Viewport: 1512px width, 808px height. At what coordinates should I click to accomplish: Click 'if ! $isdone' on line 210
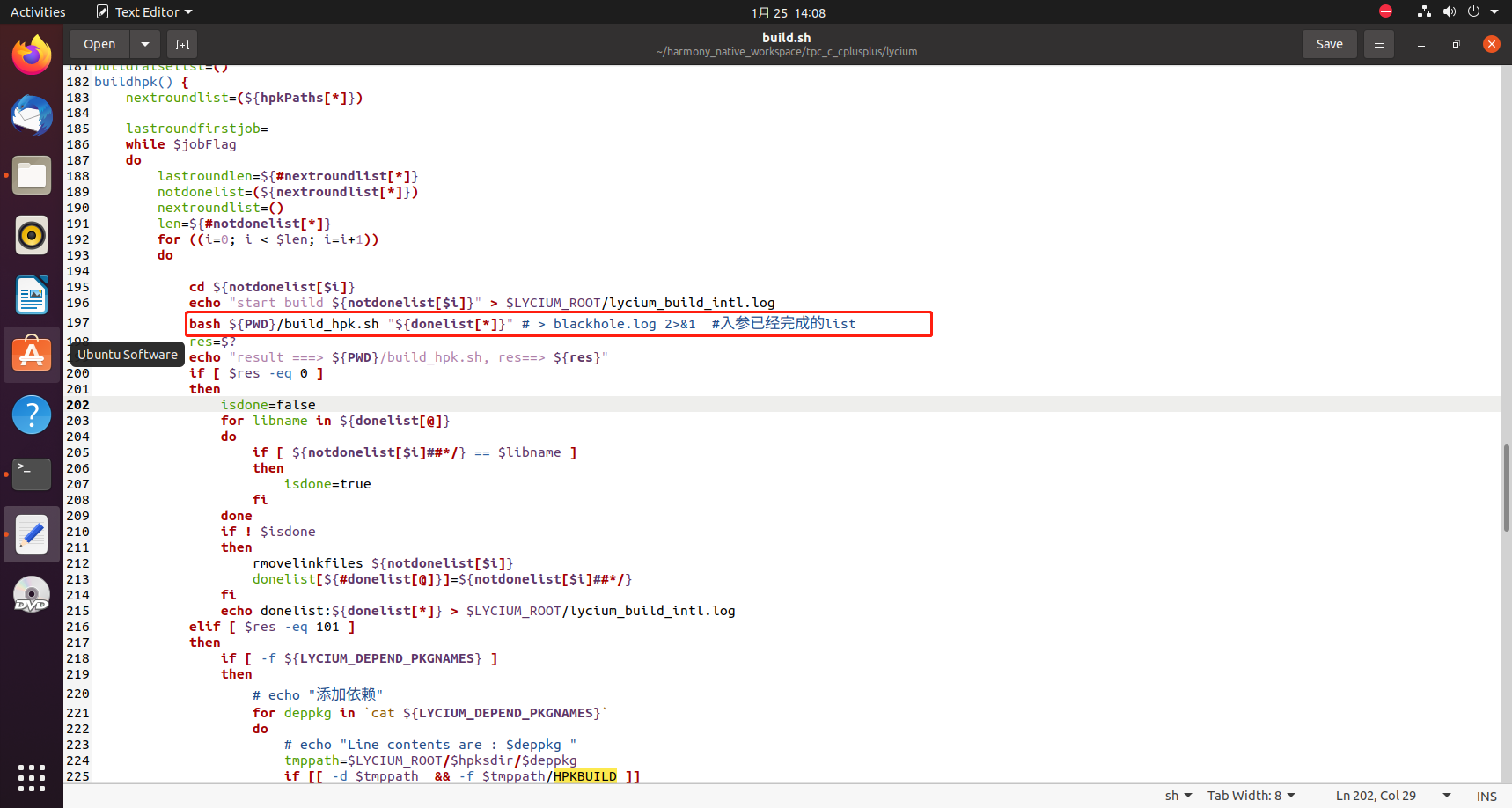pyautogui.click(x=268, y=532)
